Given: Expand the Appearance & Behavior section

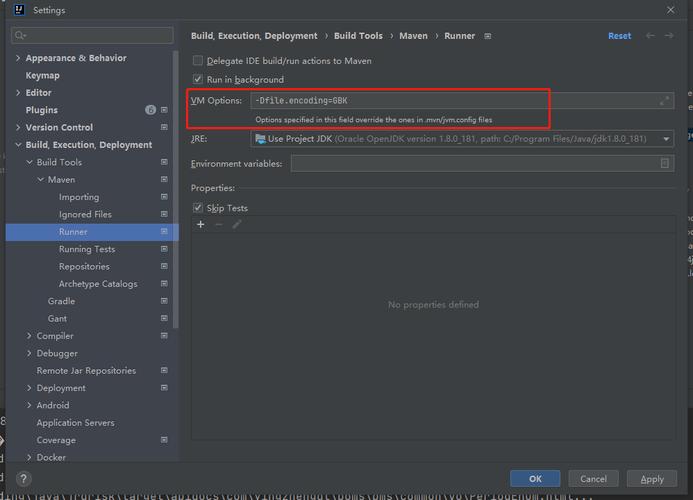Looking at the screenshot, I should 18,58.
